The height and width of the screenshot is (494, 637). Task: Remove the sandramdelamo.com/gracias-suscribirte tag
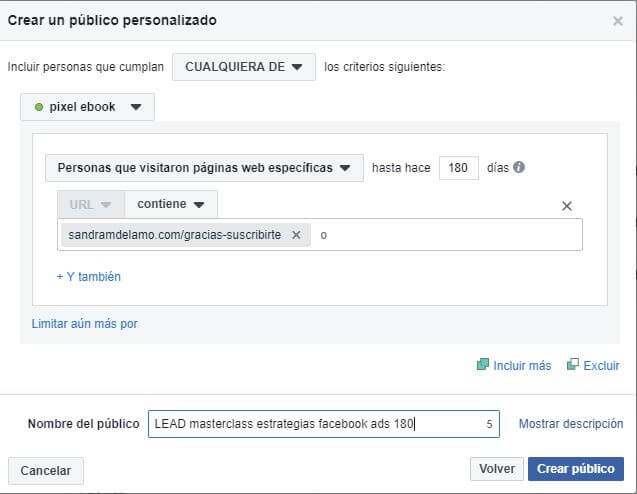[x=296, y=235]
